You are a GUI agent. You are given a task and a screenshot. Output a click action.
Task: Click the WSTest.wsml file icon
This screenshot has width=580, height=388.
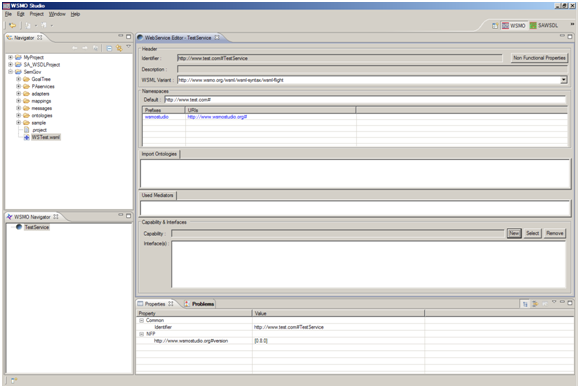27,138
